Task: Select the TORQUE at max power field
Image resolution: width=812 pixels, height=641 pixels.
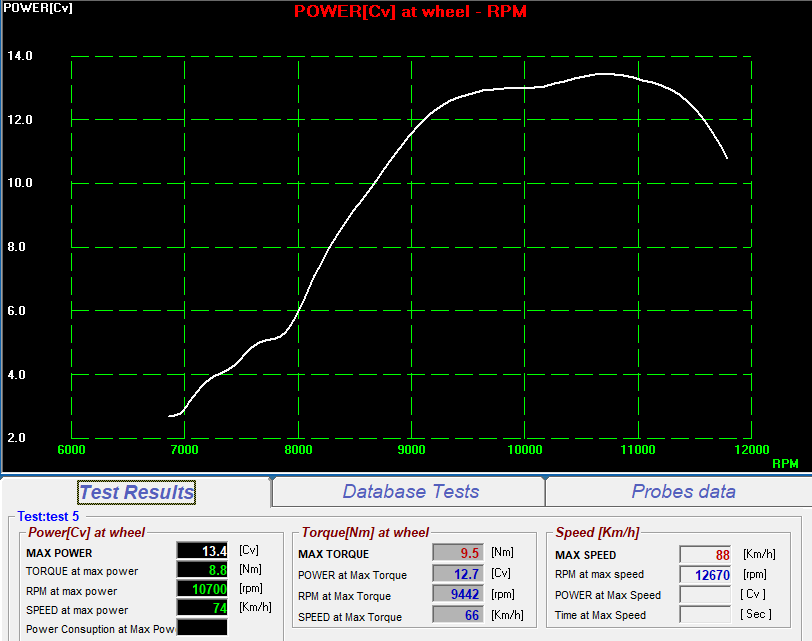Action: coord(203,570)
